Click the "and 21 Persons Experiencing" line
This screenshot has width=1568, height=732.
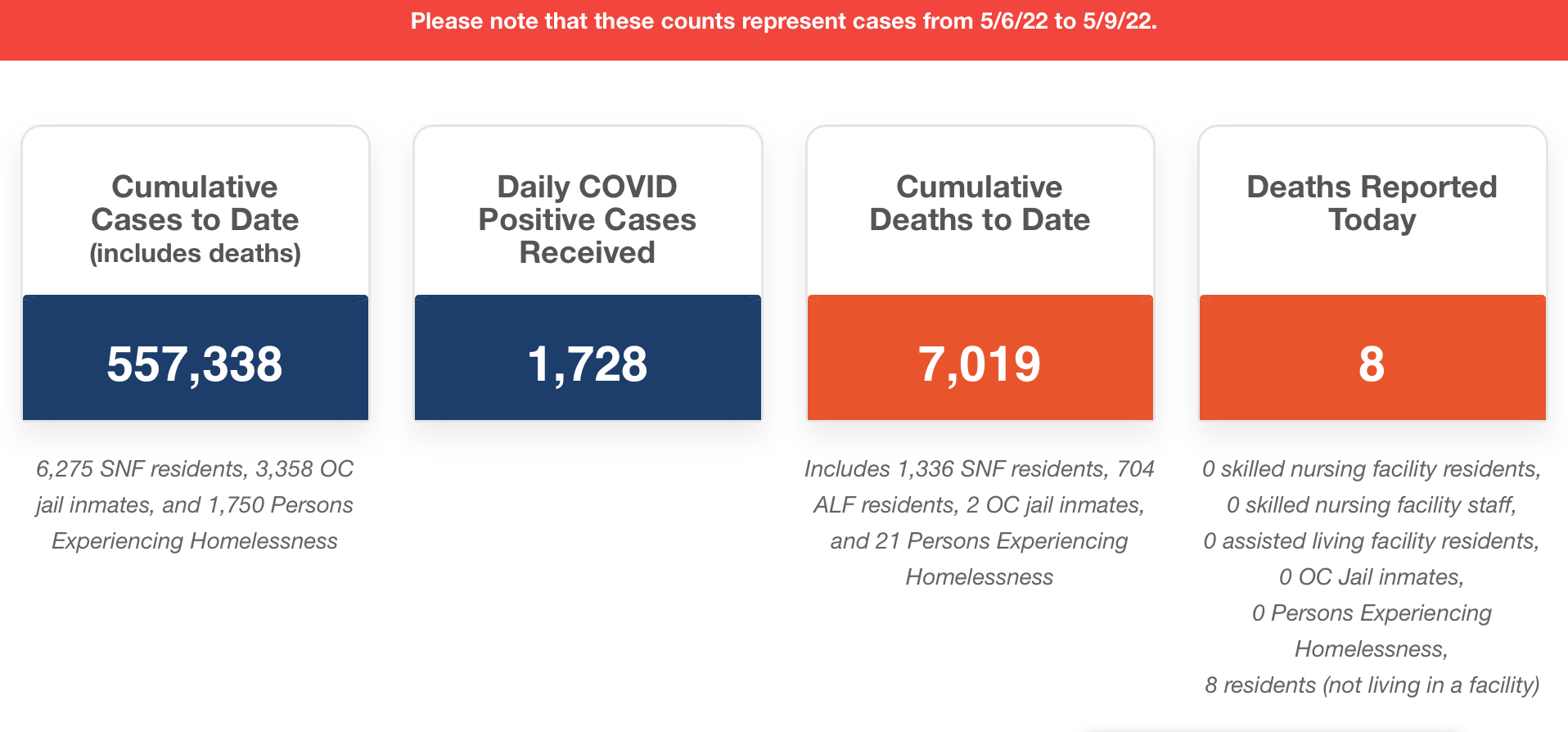point(980,541)
